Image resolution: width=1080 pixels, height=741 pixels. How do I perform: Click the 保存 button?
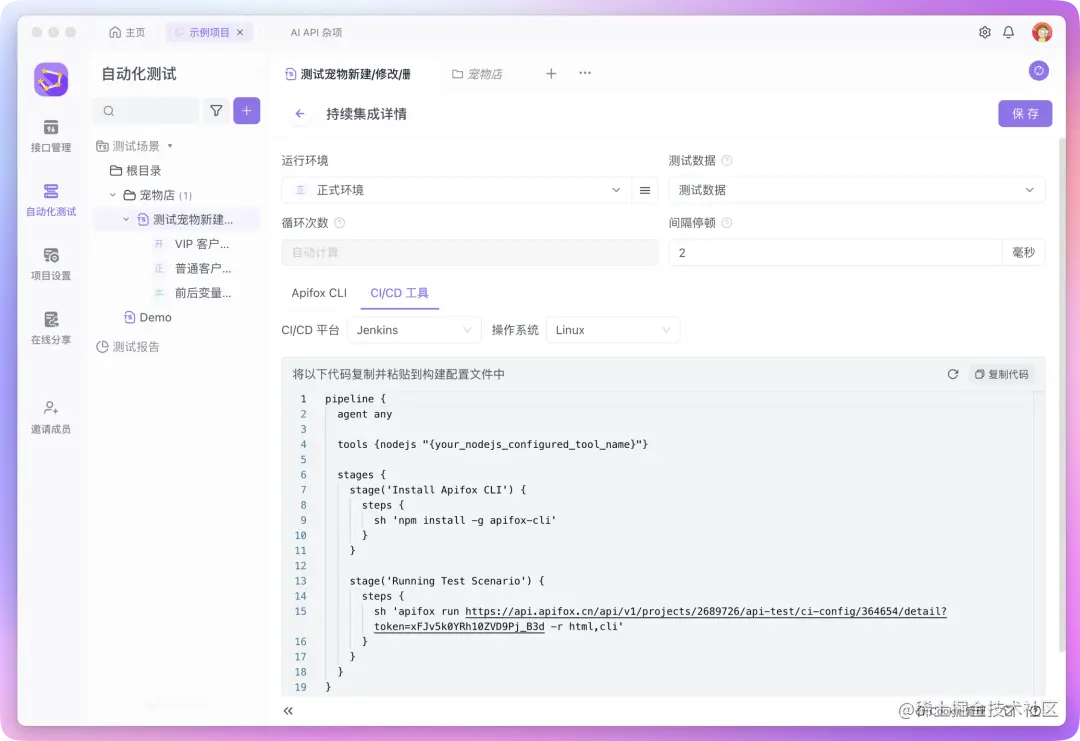[1024, 113]
